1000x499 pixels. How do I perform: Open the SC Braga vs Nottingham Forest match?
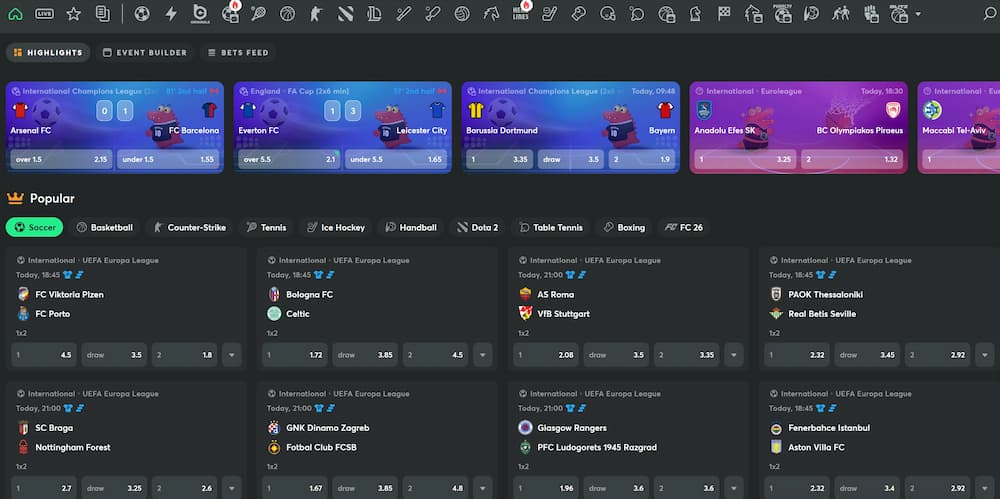(x=124, y=440)
